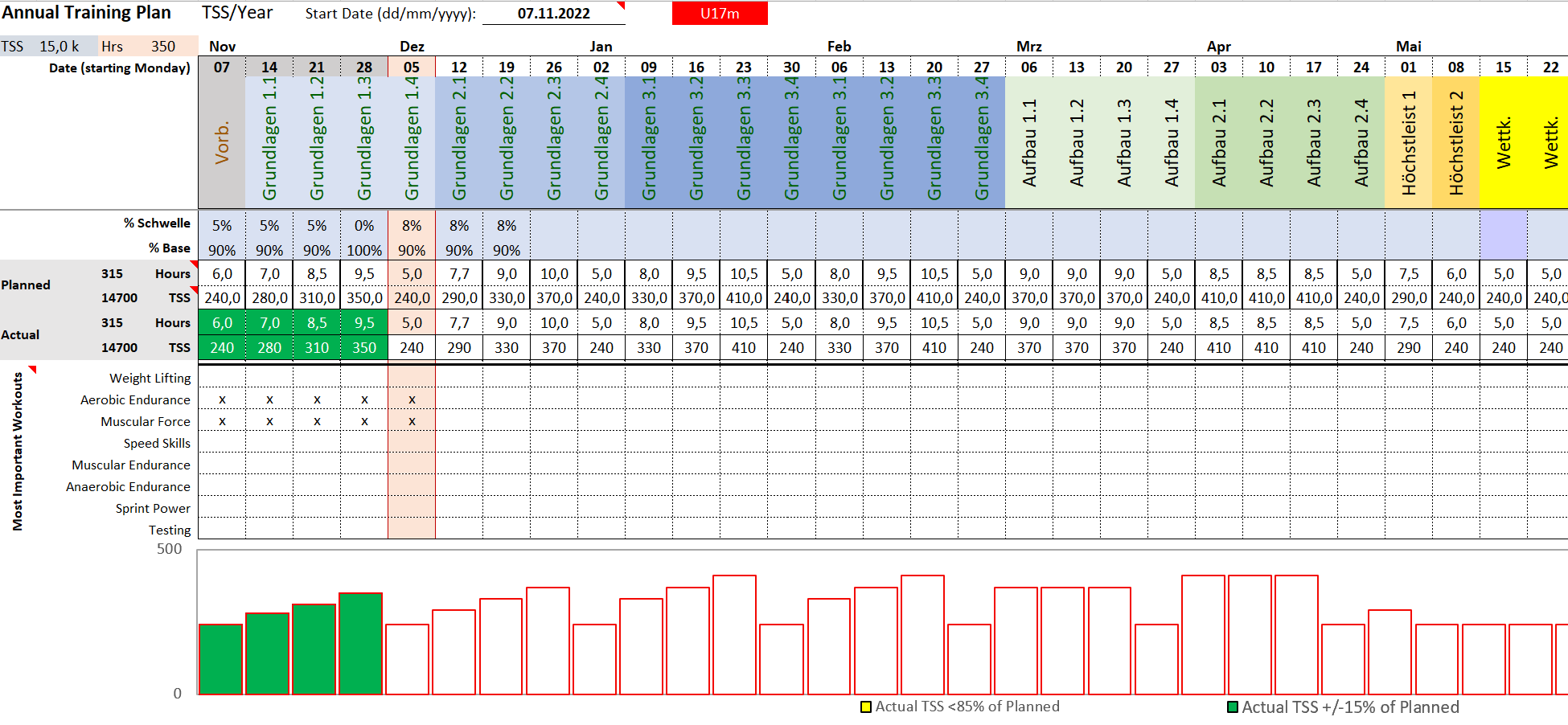This screenshot has width=1568, height=725.
Task: Click actual TSS 290 for Mai 01
Action: 1409,347
